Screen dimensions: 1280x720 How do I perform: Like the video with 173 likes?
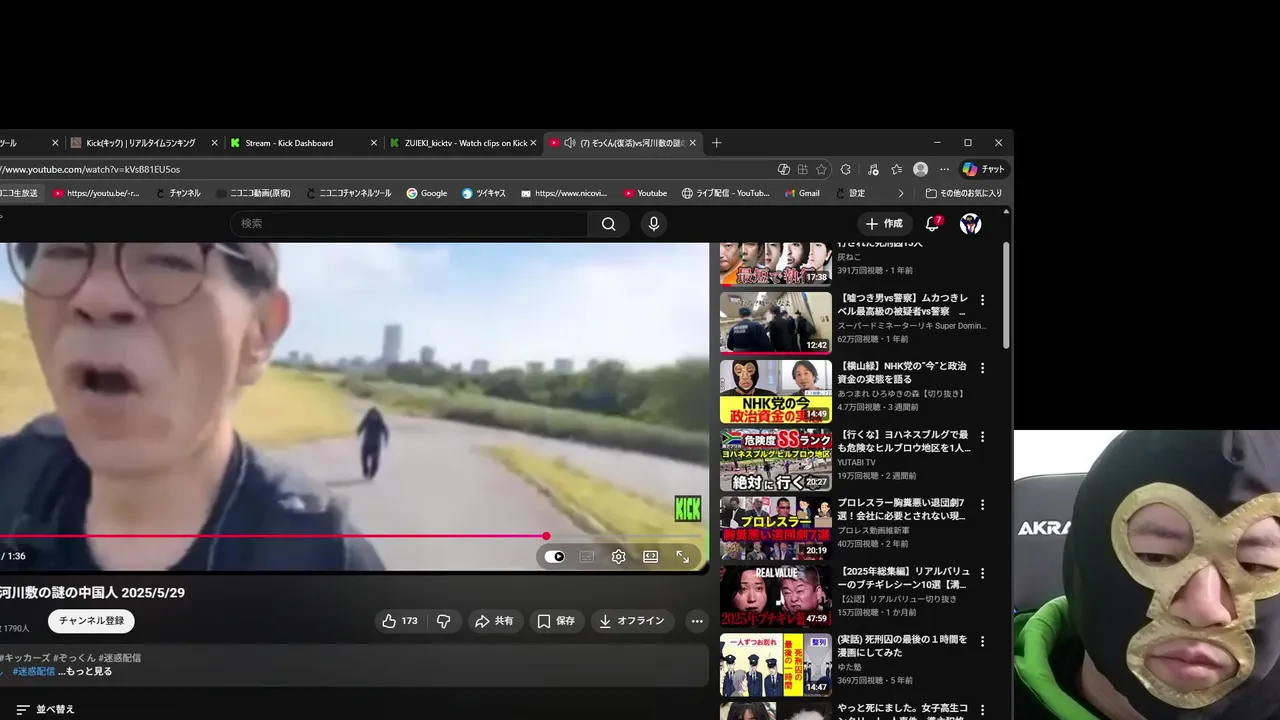click(399, 621)
